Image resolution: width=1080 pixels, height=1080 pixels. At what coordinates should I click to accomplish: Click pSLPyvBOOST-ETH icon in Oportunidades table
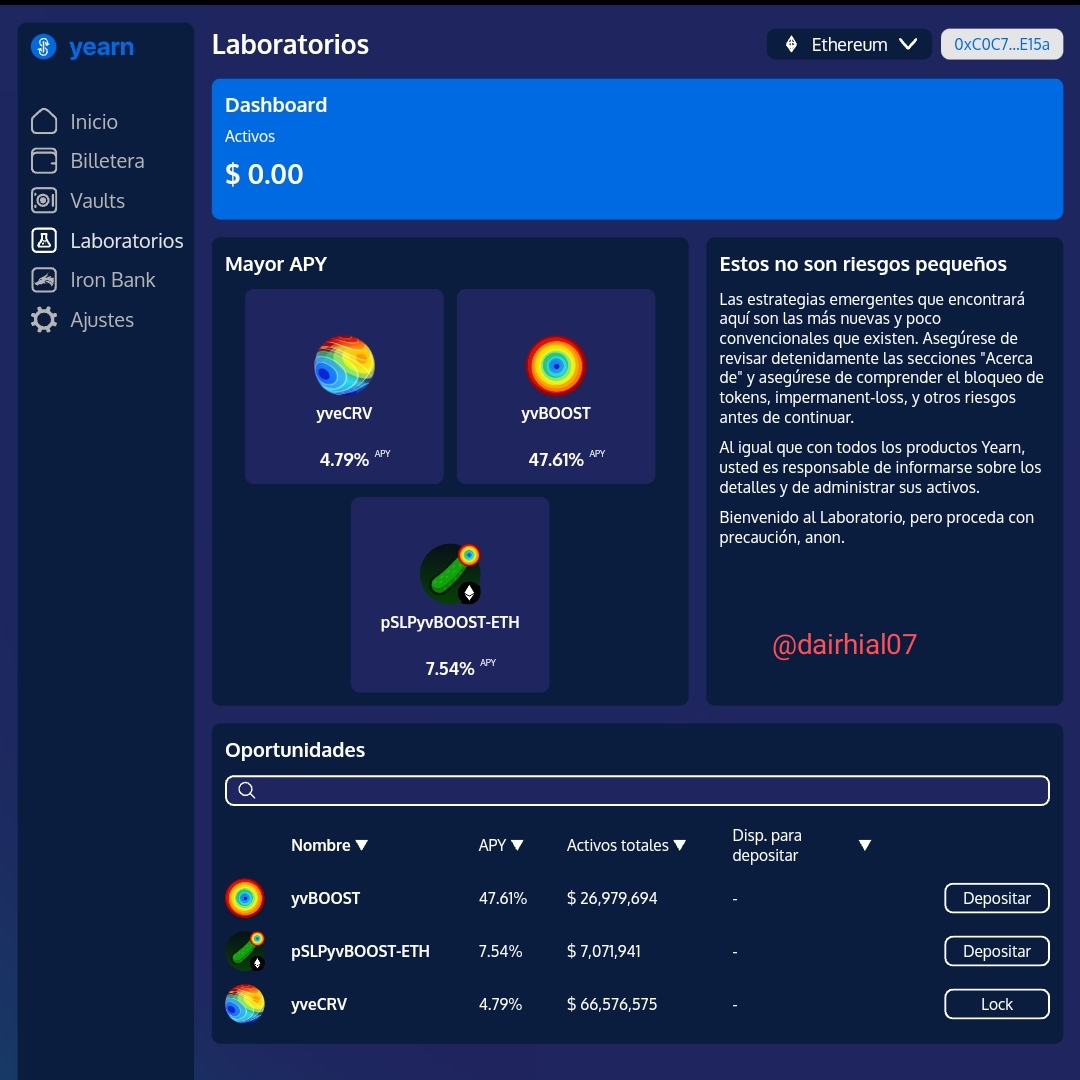(245, 951)
